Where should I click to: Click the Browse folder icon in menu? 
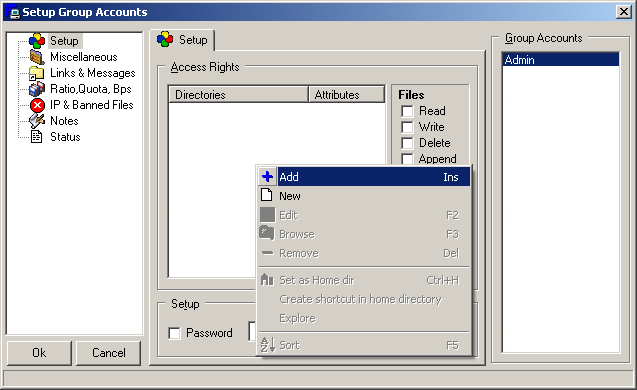pyautogui.click(x=267, y=233)
